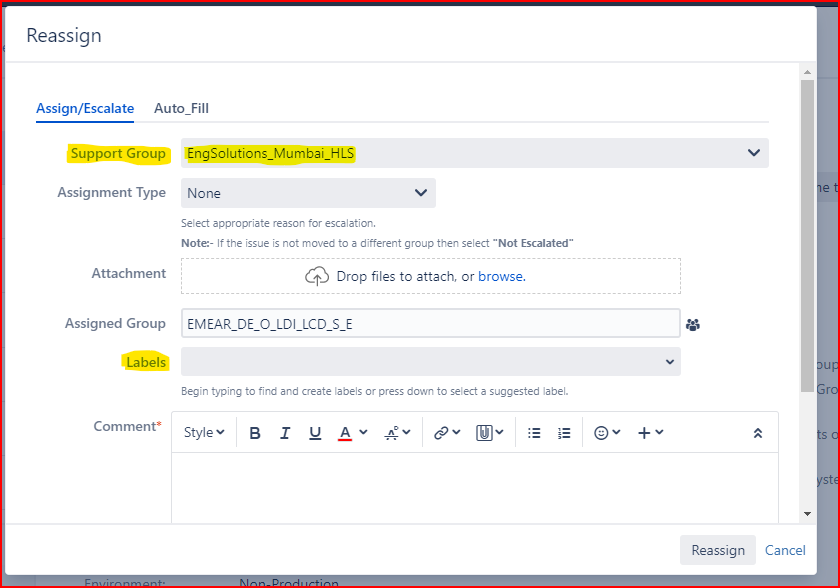Expand emoji dropdown arrow
This screenshot has height=588, width=840.
616,432
